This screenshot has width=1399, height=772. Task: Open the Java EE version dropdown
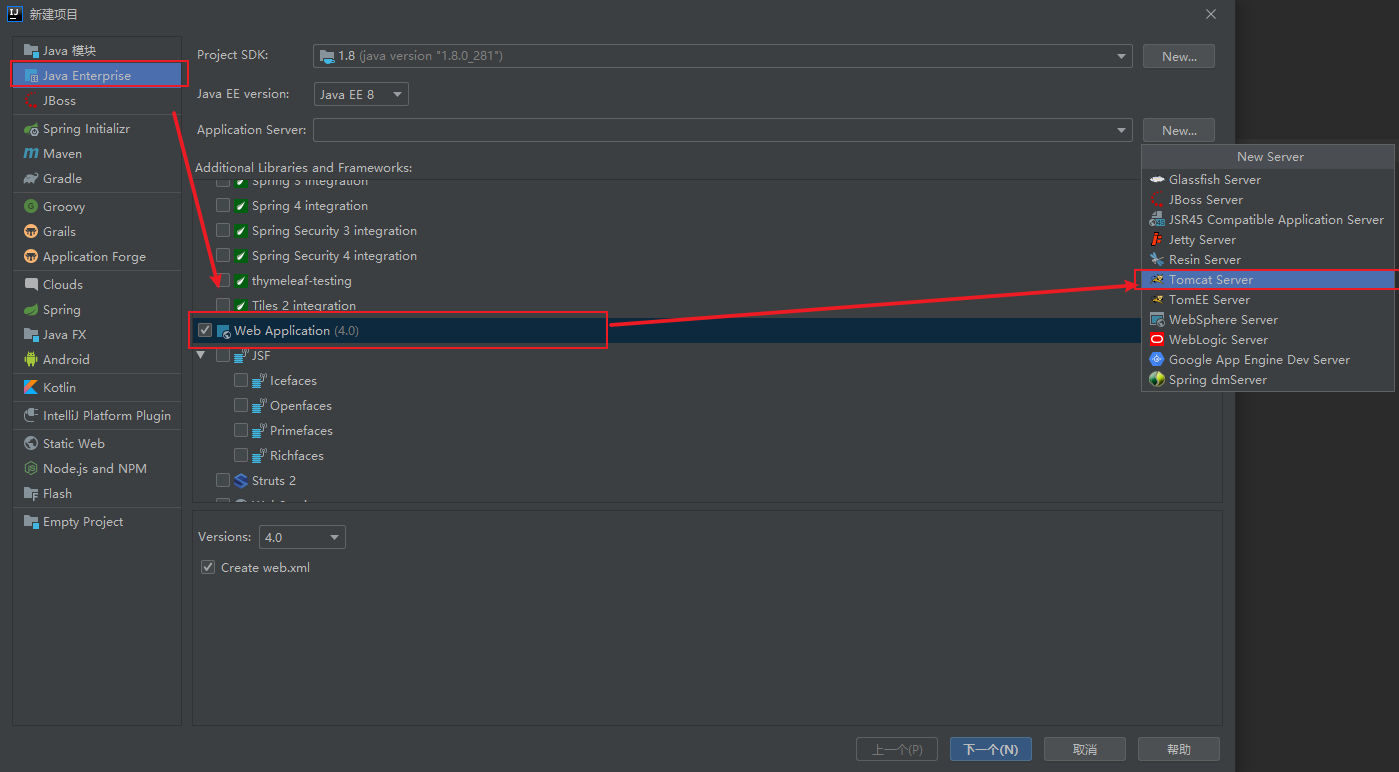click(x=361, y=94)
